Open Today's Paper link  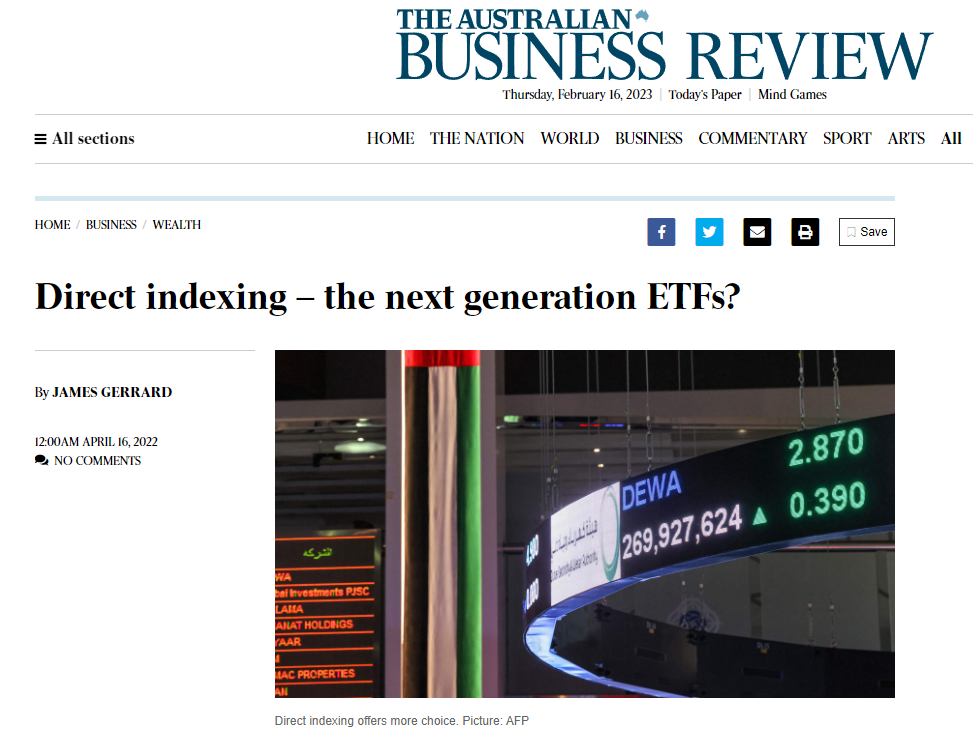click(x=705, y=94)
